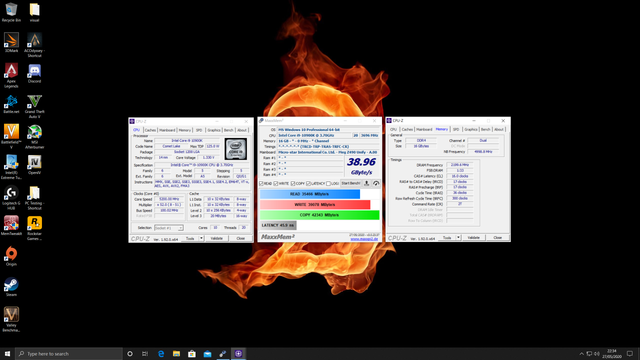The width and height of the screenshot is (640, 360).
Task: Open Microsoft Edge from taskbar
Action: click(x=161, y=353)
